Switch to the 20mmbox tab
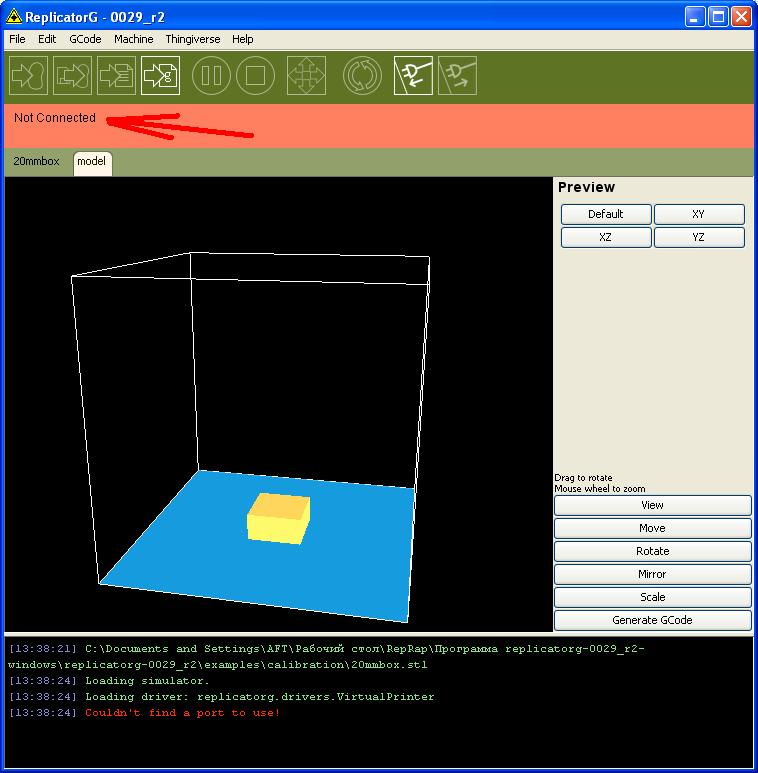This screenshot has height=773, width=758. pyautogui.click(x=36, y=162)
